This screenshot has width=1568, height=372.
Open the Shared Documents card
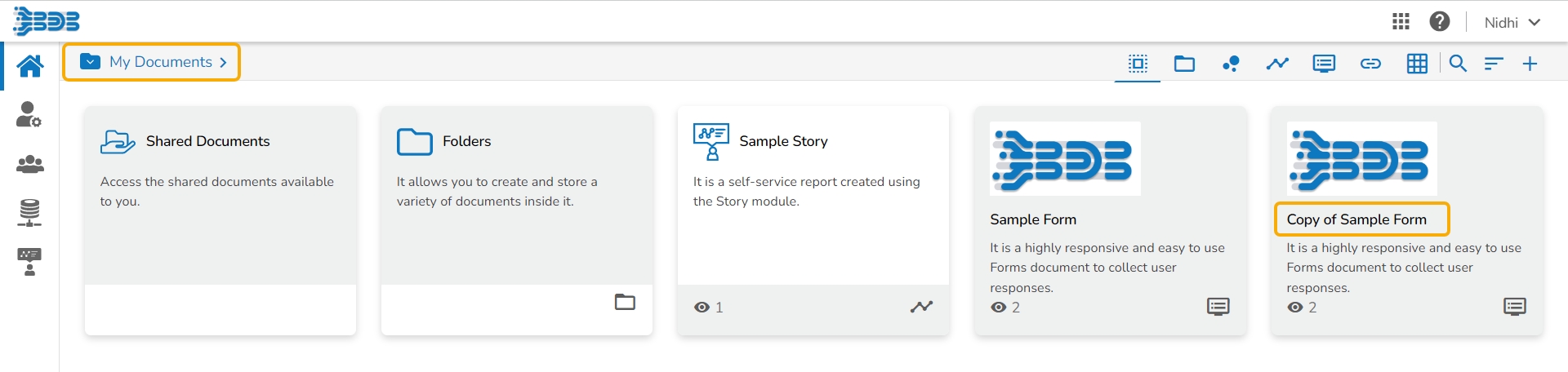[208, 141]
